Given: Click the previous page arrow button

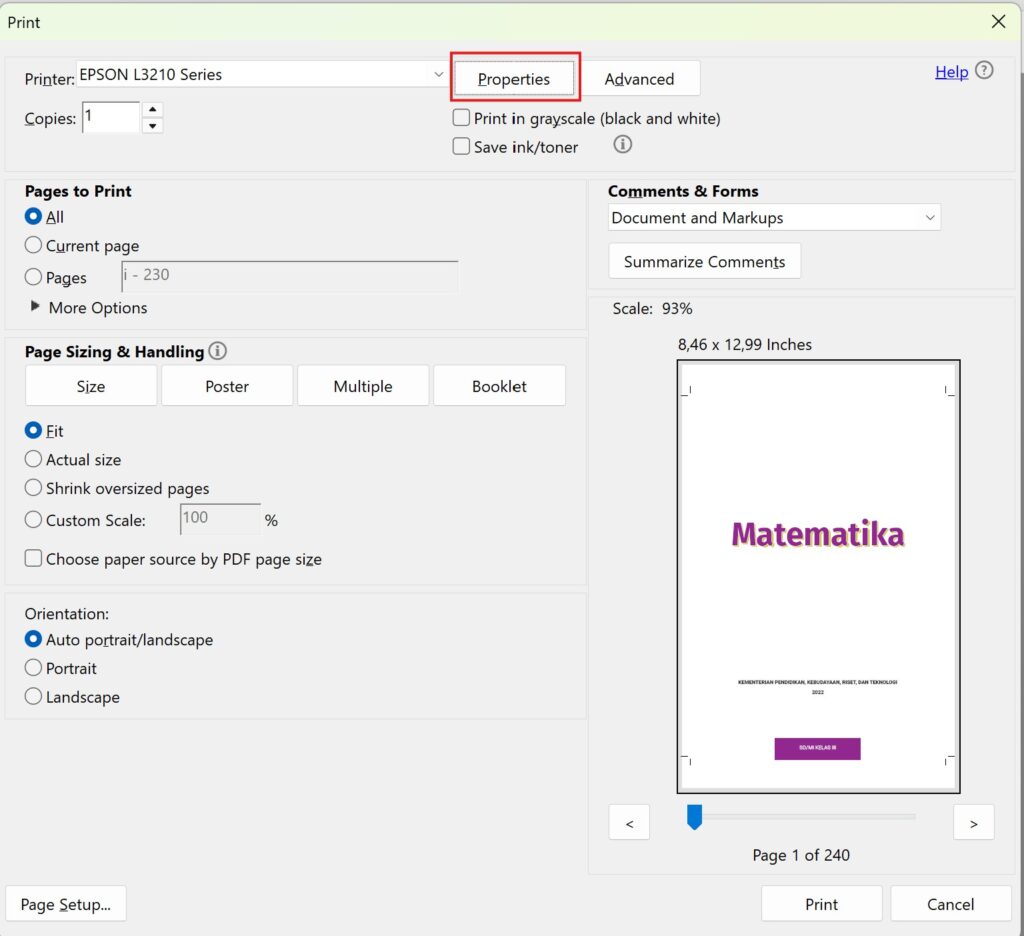Looking at the screenshot, I should pyautogui.click(x=629, y=822).
